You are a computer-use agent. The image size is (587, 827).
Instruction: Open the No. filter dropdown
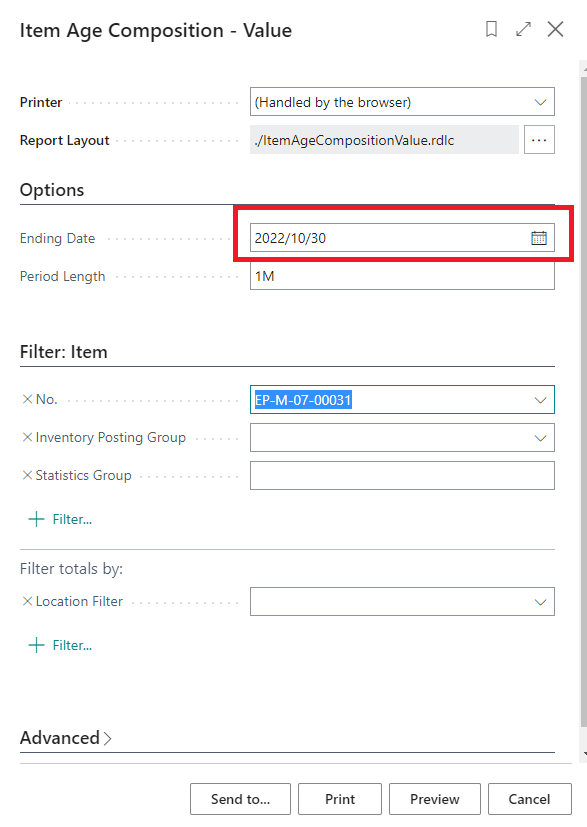click(541, 399)
